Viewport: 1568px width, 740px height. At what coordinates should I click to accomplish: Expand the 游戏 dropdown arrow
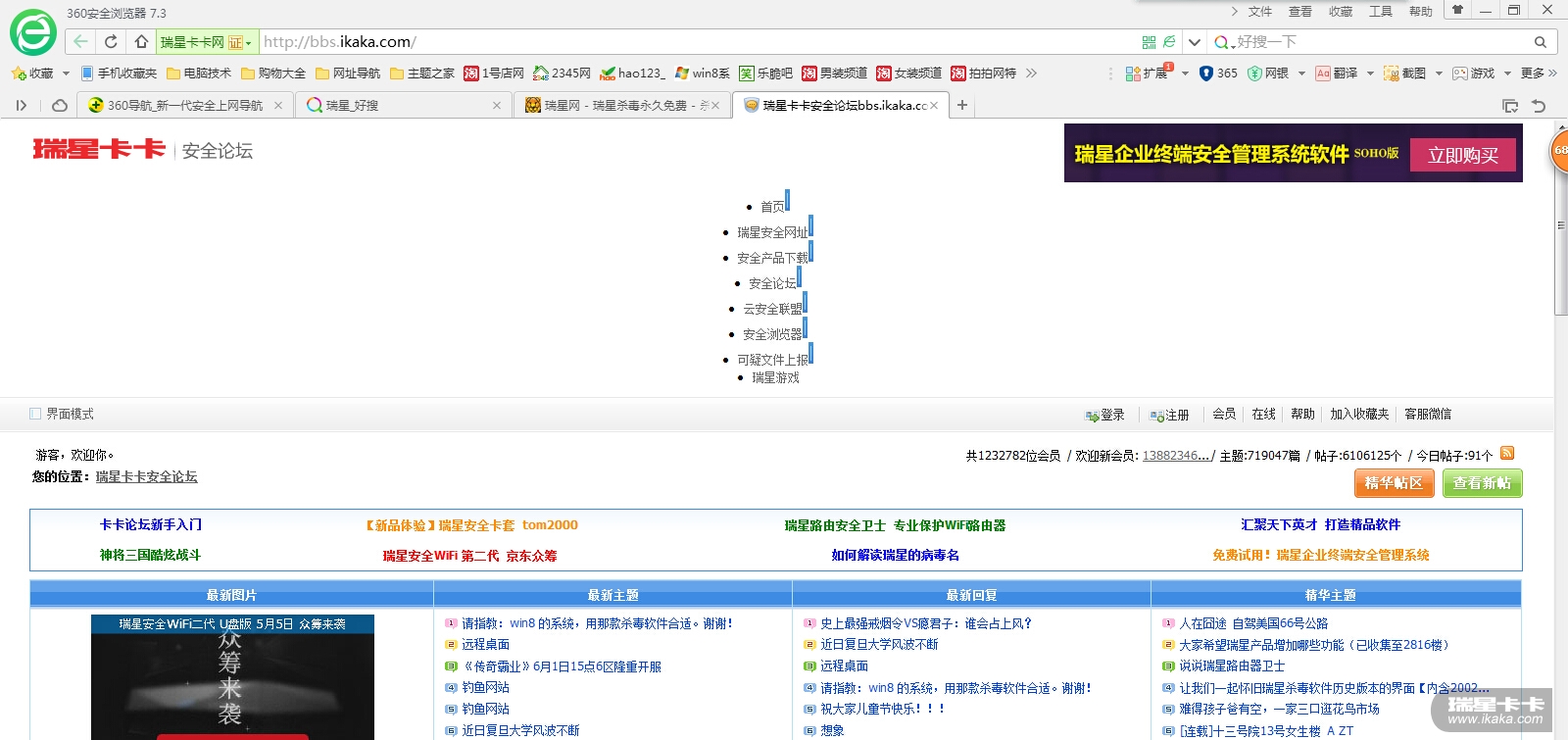point(1507,73)
